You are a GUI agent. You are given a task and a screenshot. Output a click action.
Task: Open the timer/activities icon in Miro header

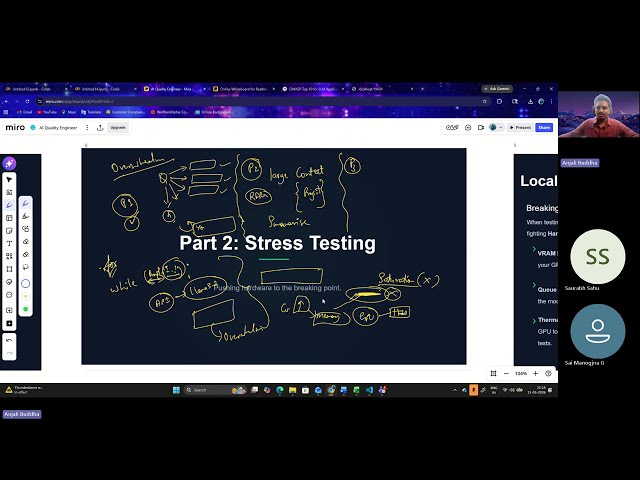(x=452, y=128)
